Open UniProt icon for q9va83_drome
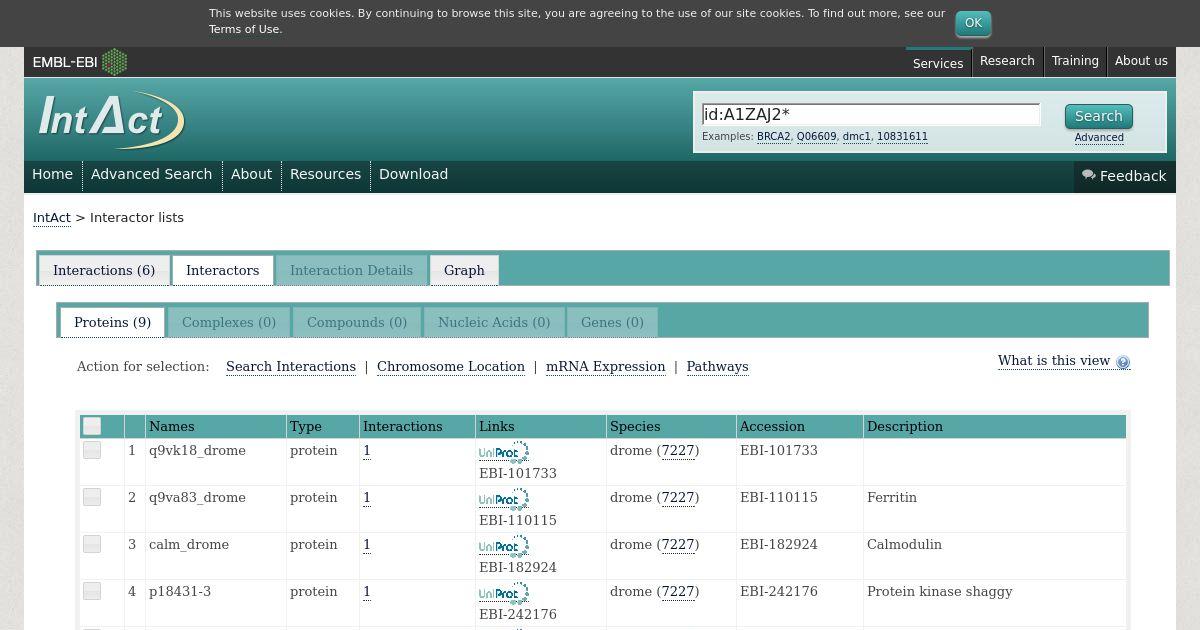This screenshot has height=630, width=1200. click(x=504, y=499)
